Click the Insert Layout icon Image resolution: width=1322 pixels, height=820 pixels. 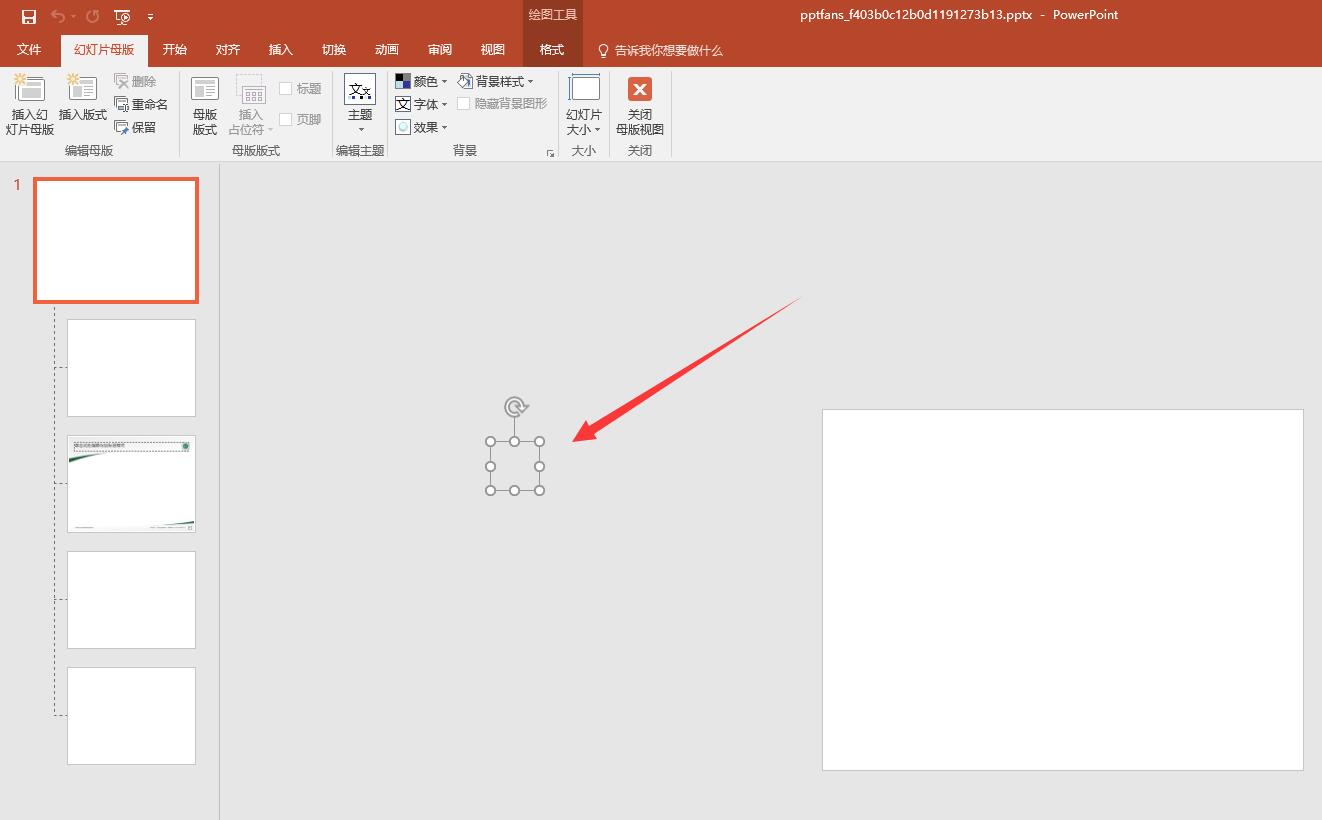82,90
